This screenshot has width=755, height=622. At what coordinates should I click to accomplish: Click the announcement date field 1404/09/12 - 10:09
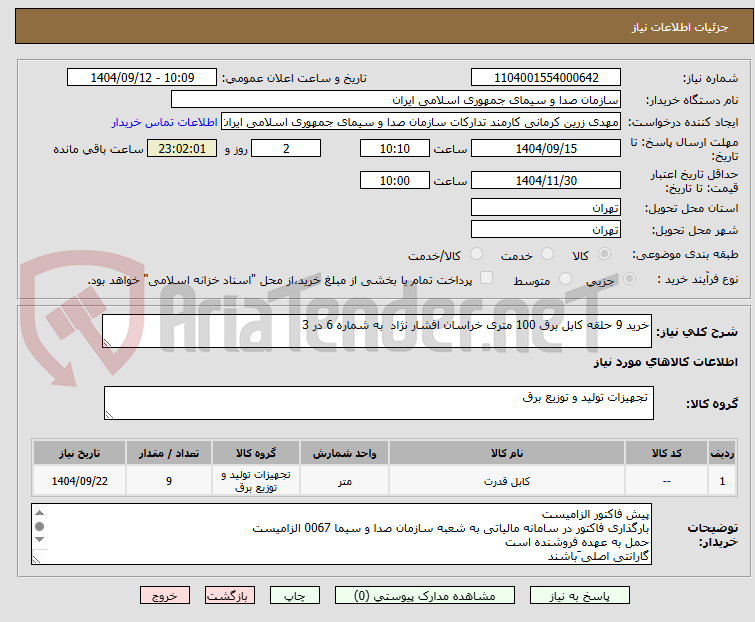click(x=142, y=78)
